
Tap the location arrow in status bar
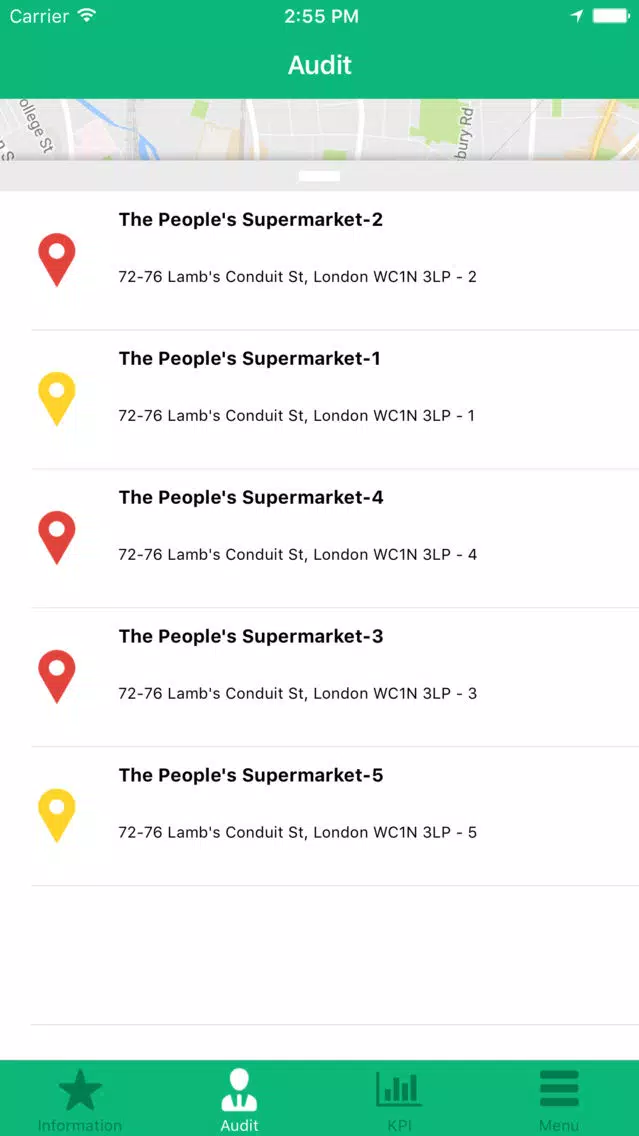pyautogui.click(x=577, y=16)
